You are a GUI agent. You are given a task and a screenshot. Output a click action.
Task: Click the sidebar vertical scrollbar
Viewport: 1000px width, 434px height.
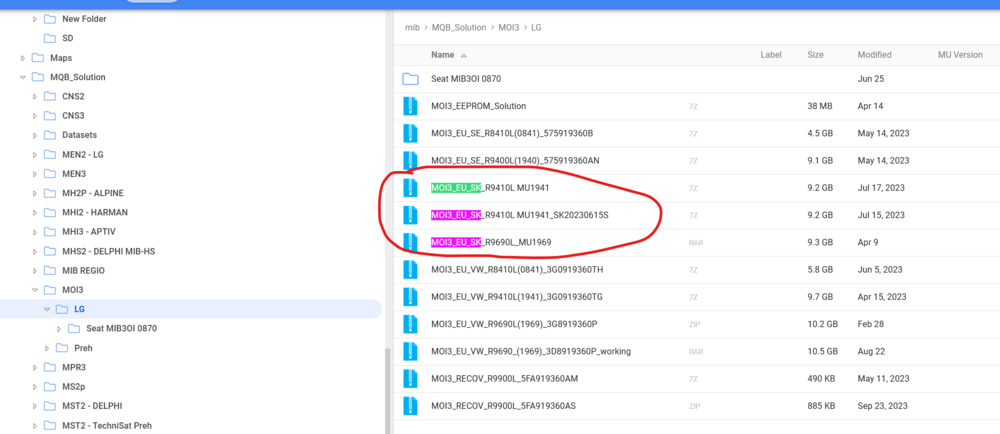coord(386,390)
